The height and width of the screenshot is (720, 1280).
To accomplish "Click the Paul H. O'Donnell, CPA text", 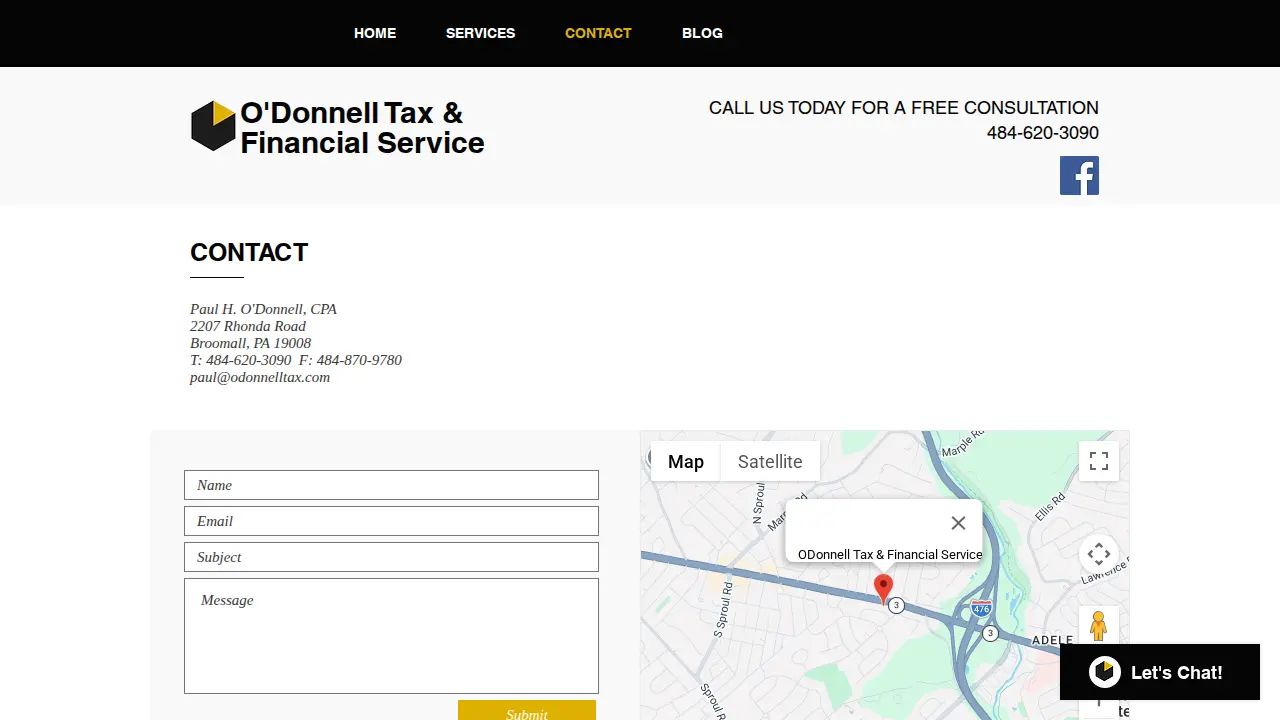I will point(263,309).
